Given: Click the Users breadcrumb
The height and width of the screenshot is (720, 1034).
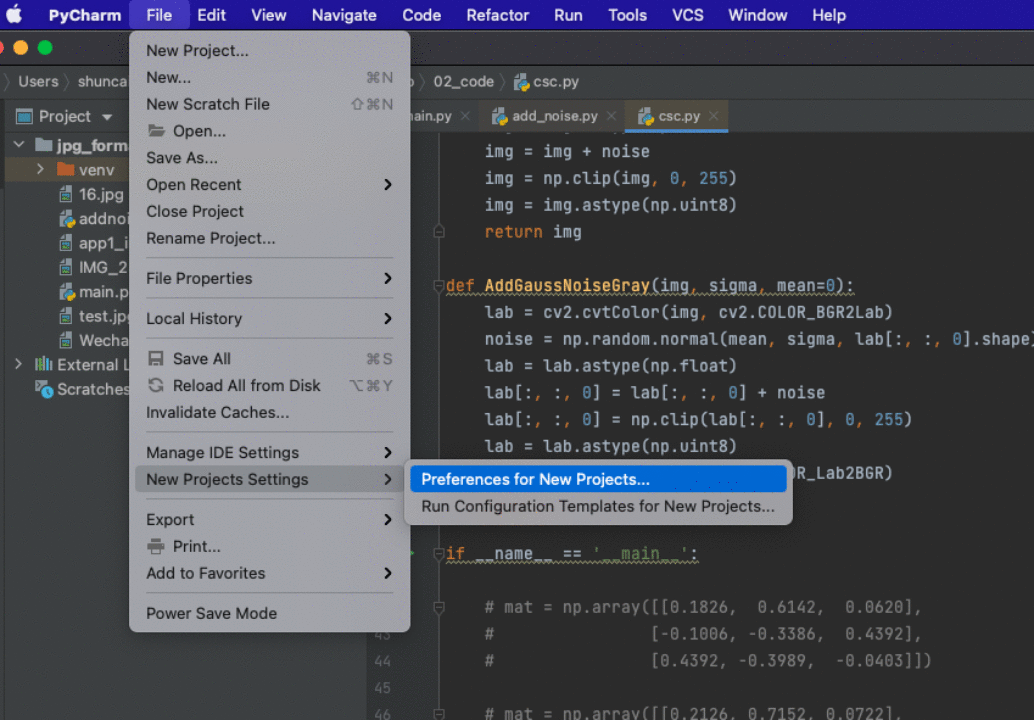Looking at the screenshot, I should tap(38, 82).
